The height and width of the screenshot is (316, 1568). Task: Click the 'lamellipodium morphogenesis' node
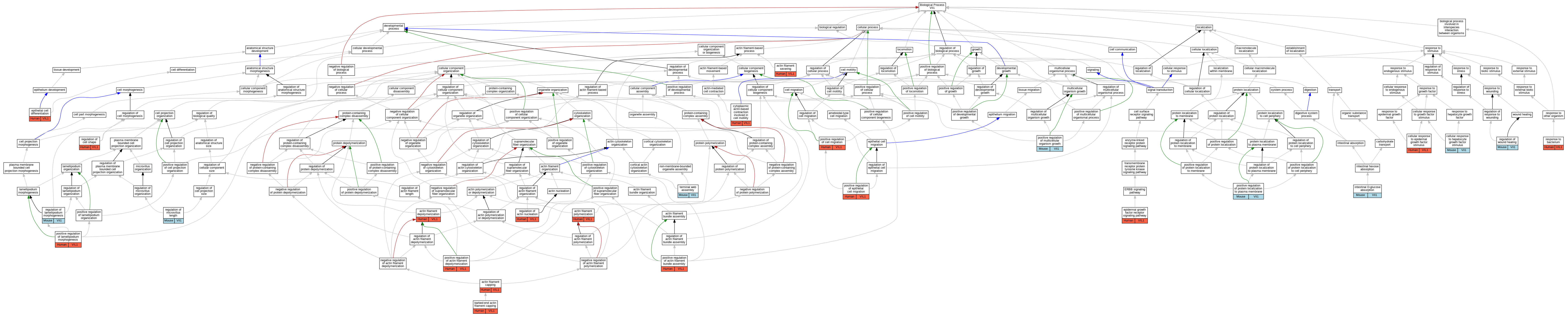(28, 191)
